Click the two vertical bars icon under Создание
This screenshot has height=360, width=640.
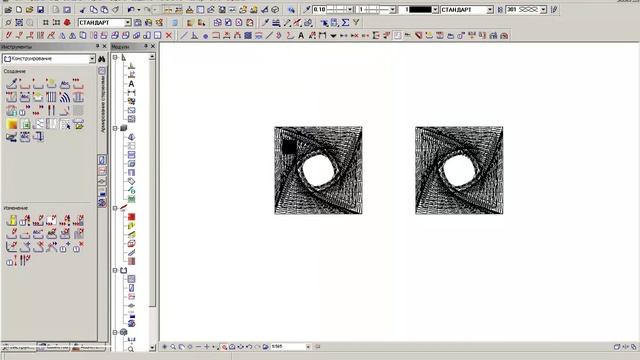(x=51, y=110)
